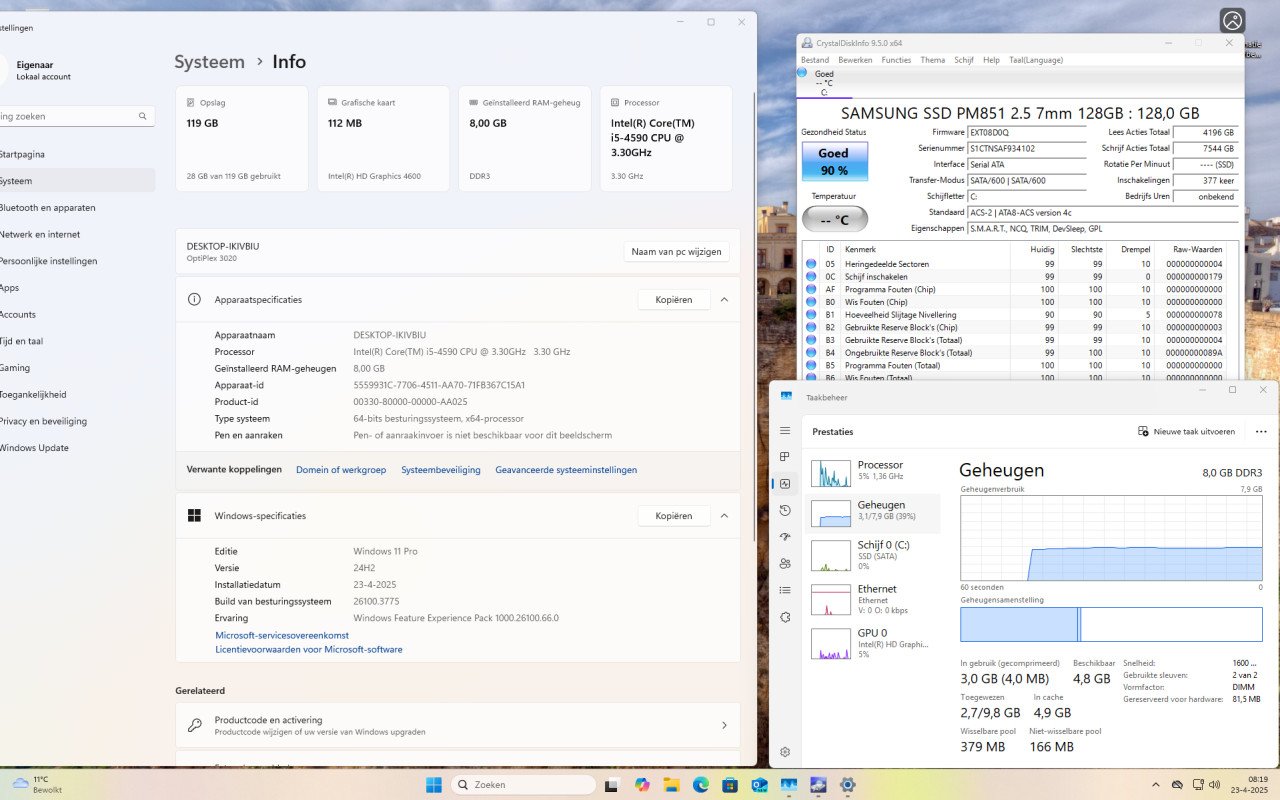Click the search magnifier in Settings search box

click(143, 116)
